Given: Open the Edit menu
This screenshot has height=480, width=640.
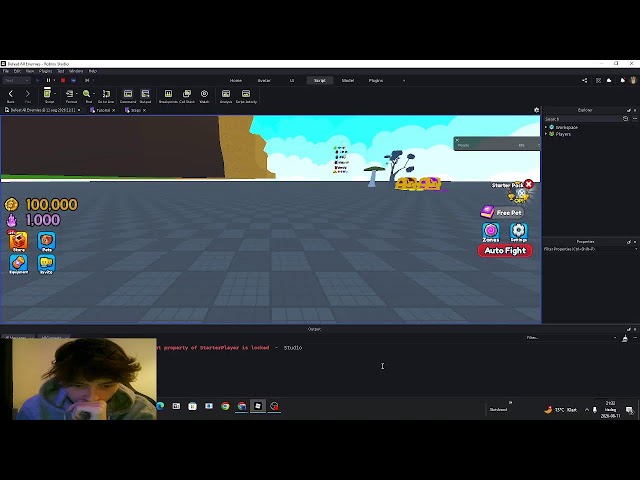Looking at the screenshot, I should (x=17, y=71).
